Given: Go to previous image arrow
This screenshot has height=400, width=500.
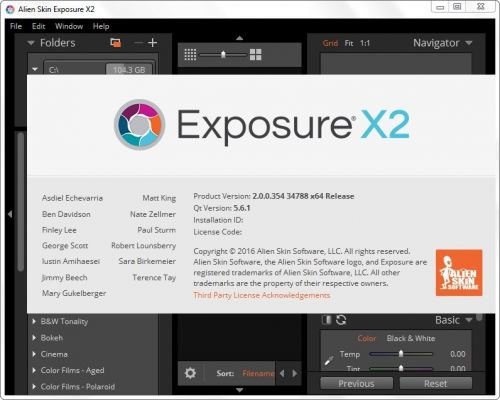Looking at the screenshot, I should pos(282,373).
